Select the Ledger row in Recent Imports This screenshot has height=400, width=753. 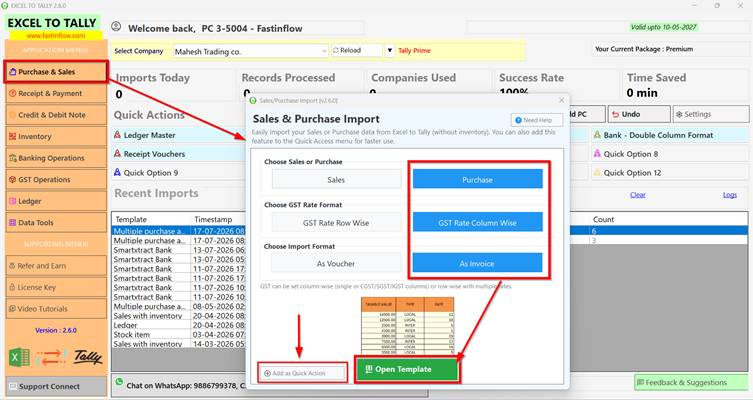pyautogui.click(x=179, y=325)
